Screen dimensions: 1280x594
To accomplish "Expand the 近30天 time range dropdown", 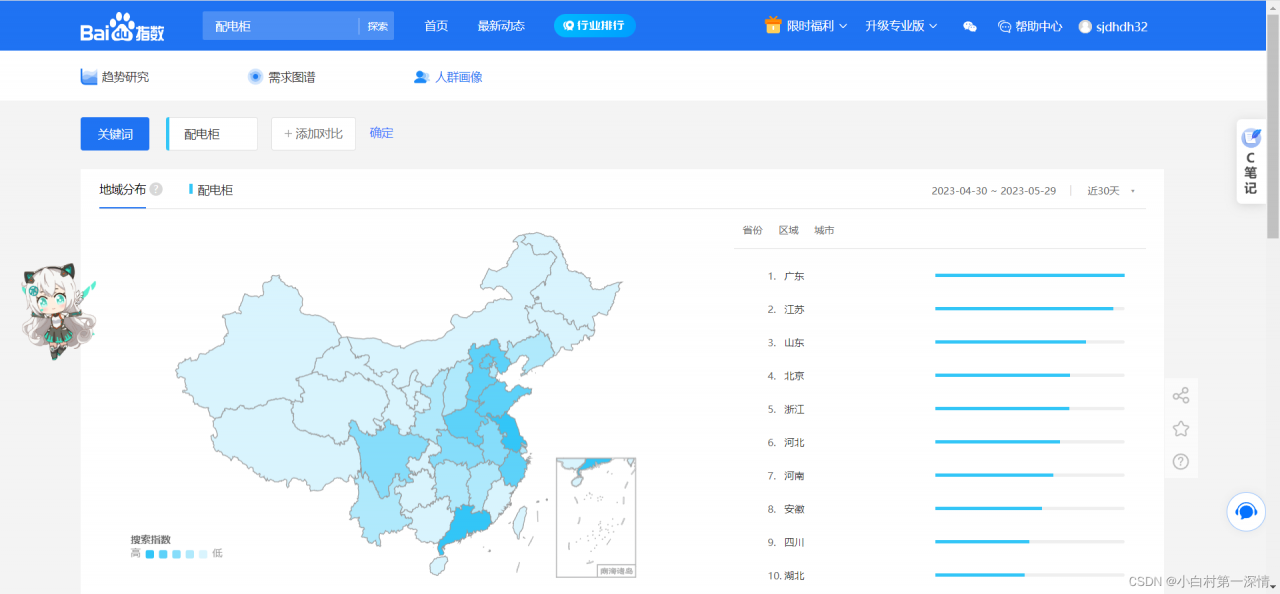I will 1106,190.
